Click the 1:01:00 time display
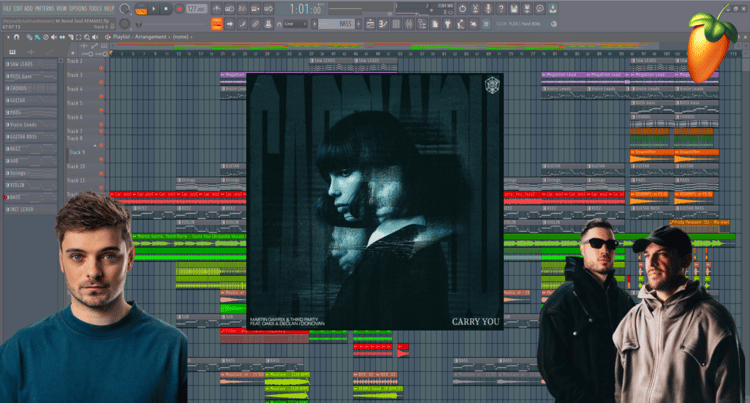The width and height of the screenshot is (750, 403). [x=306, y=9]
